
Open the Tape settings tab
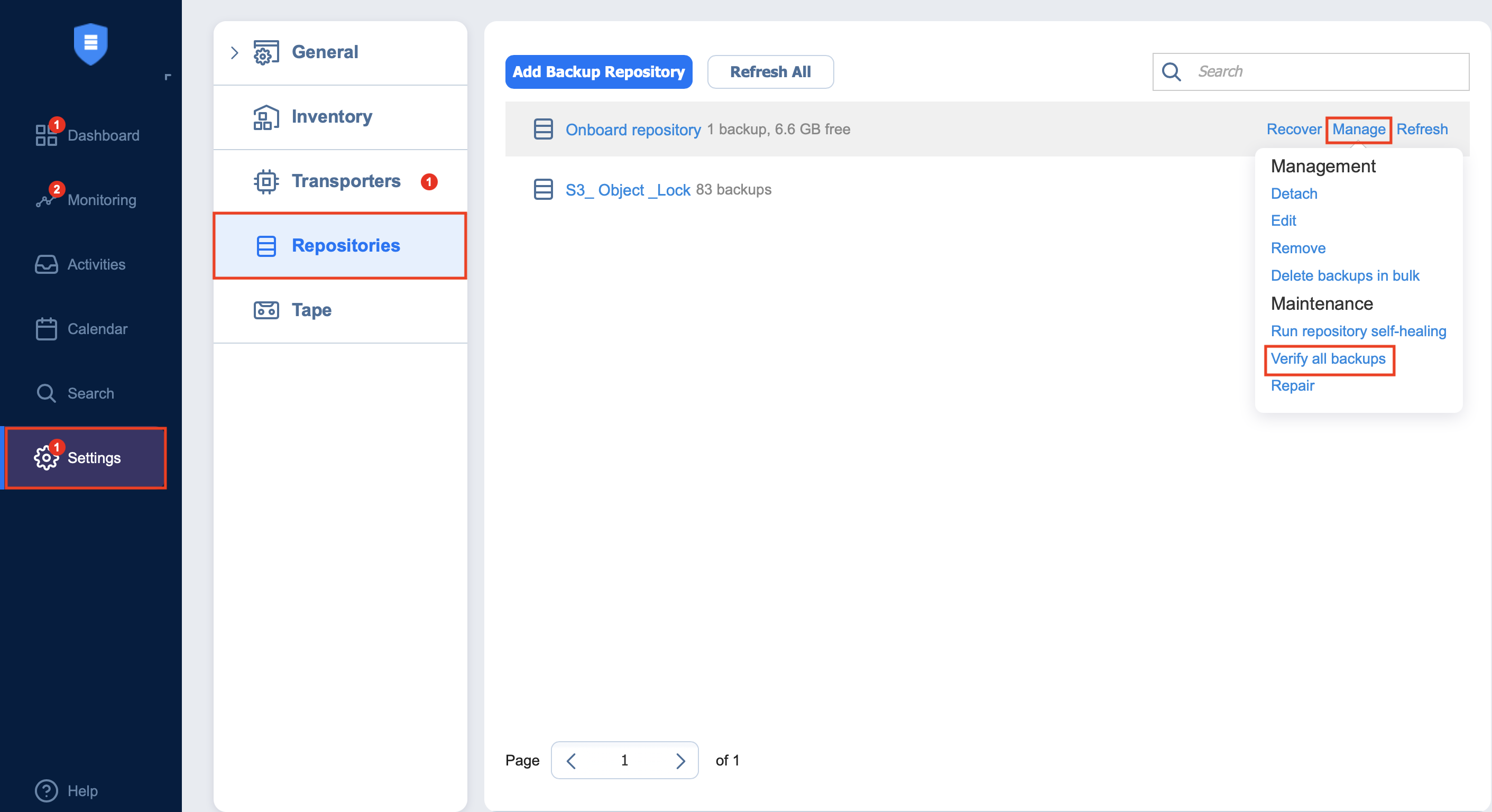click(340, 310)
